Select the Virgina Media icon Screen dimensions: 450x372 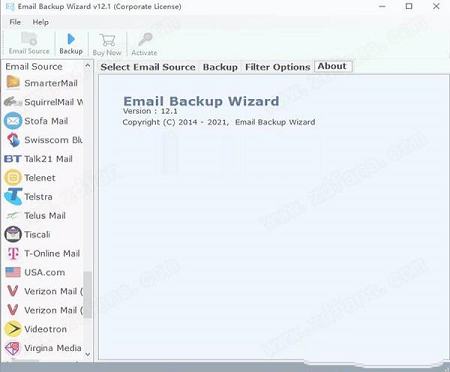[13, 348]
